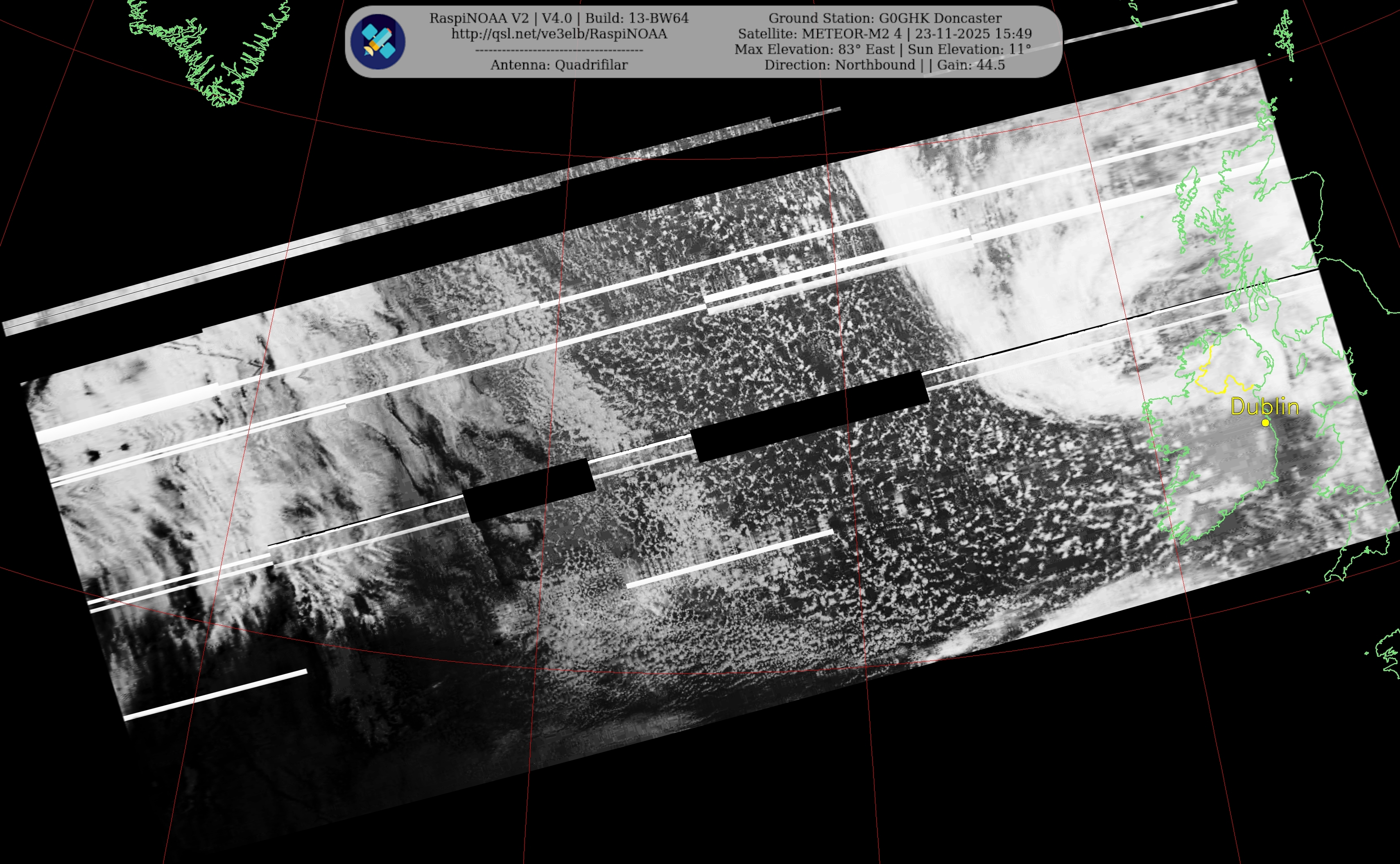Click the Antenna: Quadrifilar text
The image size is (1400, 864).
click(x=559, y=65)
